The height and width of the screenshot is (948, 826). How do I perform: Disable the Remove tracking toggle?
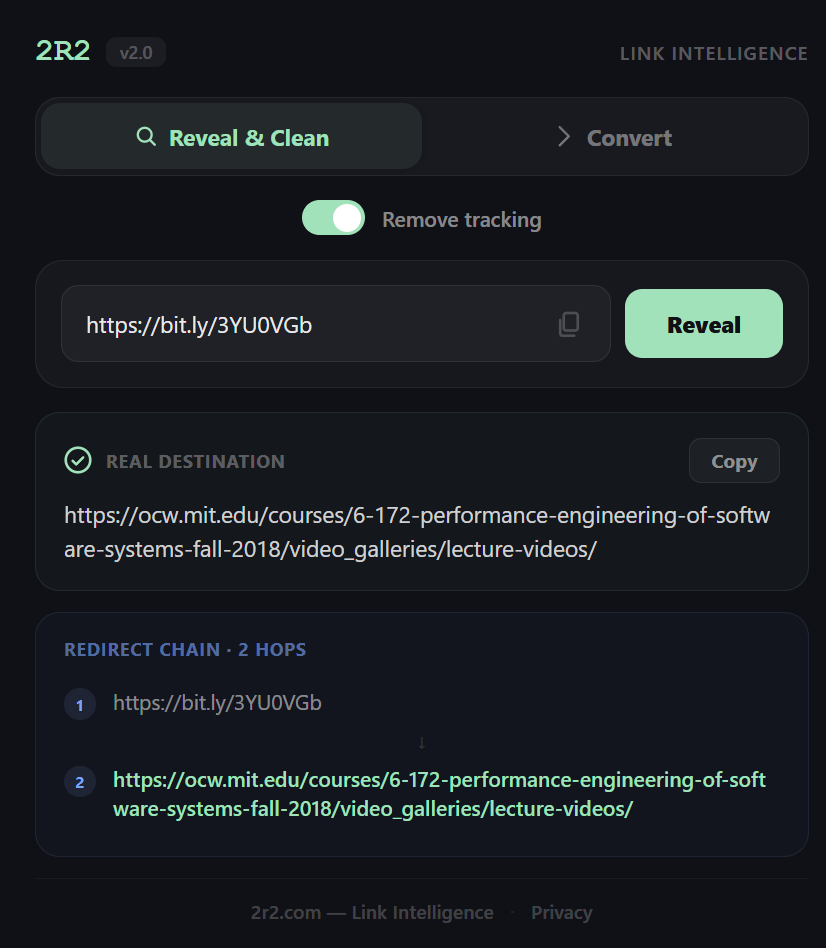coord(333,217)
